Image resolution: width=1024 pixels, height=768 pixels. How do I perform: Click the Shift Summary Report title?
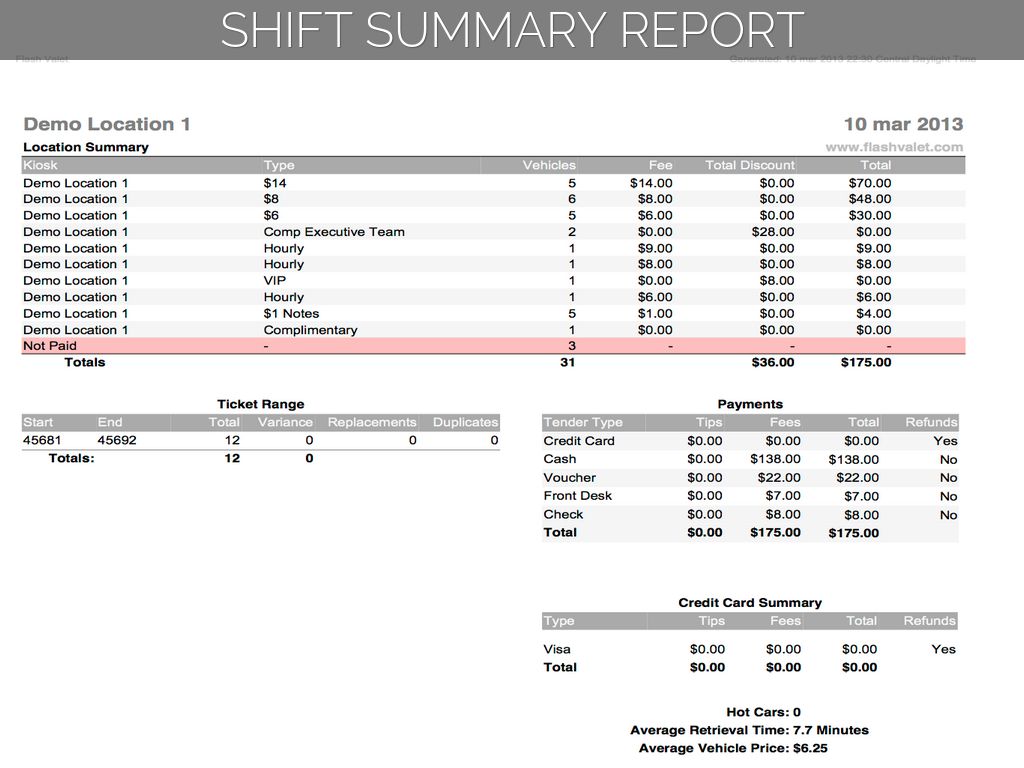512,30
